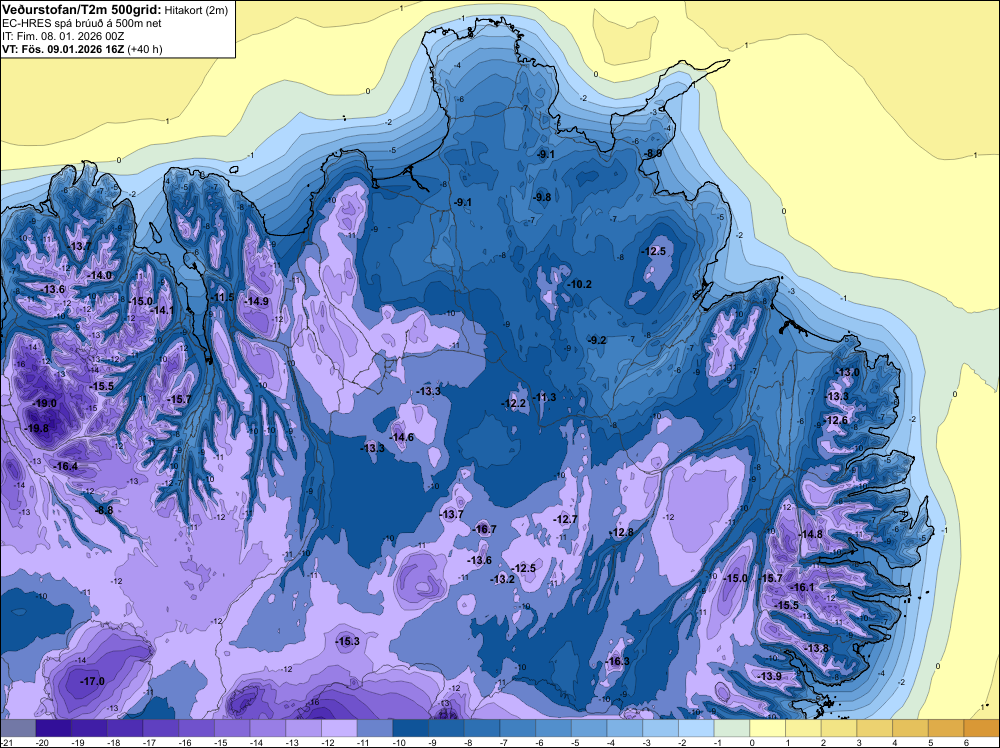Image resolution: width=1000 pixels, height=748 pixels.
Task: Click the -19.0 temperature label
Action: coord(45,404)
